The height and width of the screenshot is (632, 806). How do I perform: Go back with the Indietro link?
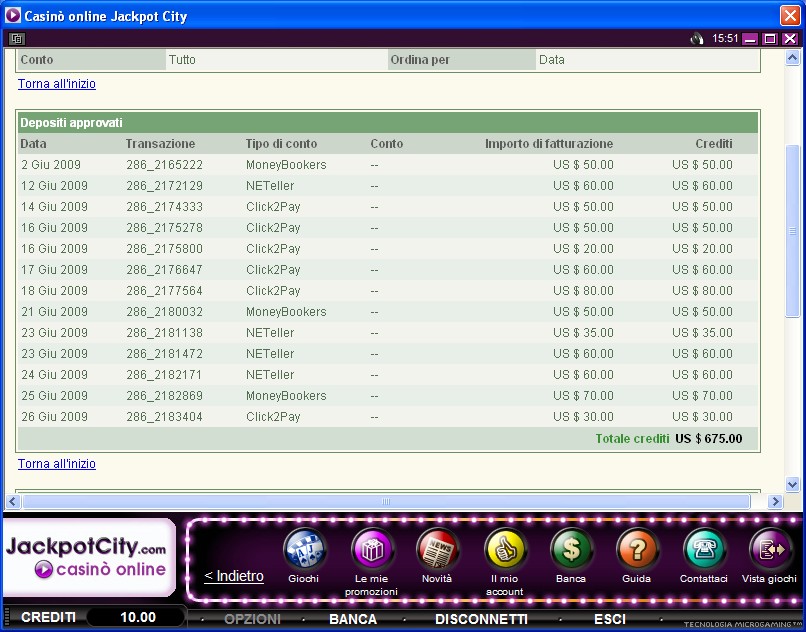click(x=234, y=576)
